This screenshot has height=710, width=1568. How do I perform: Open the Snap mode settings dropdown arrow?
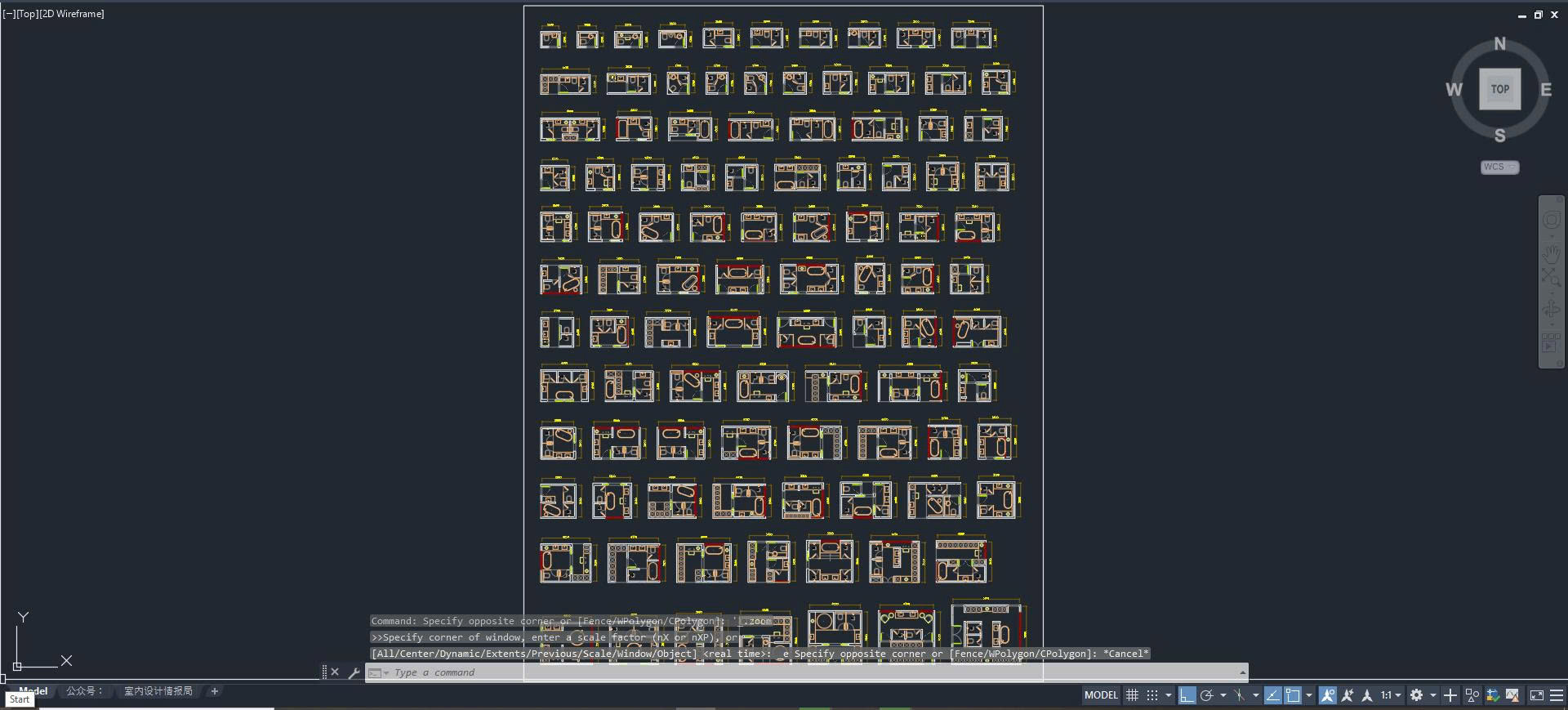tap(1169, 695)
